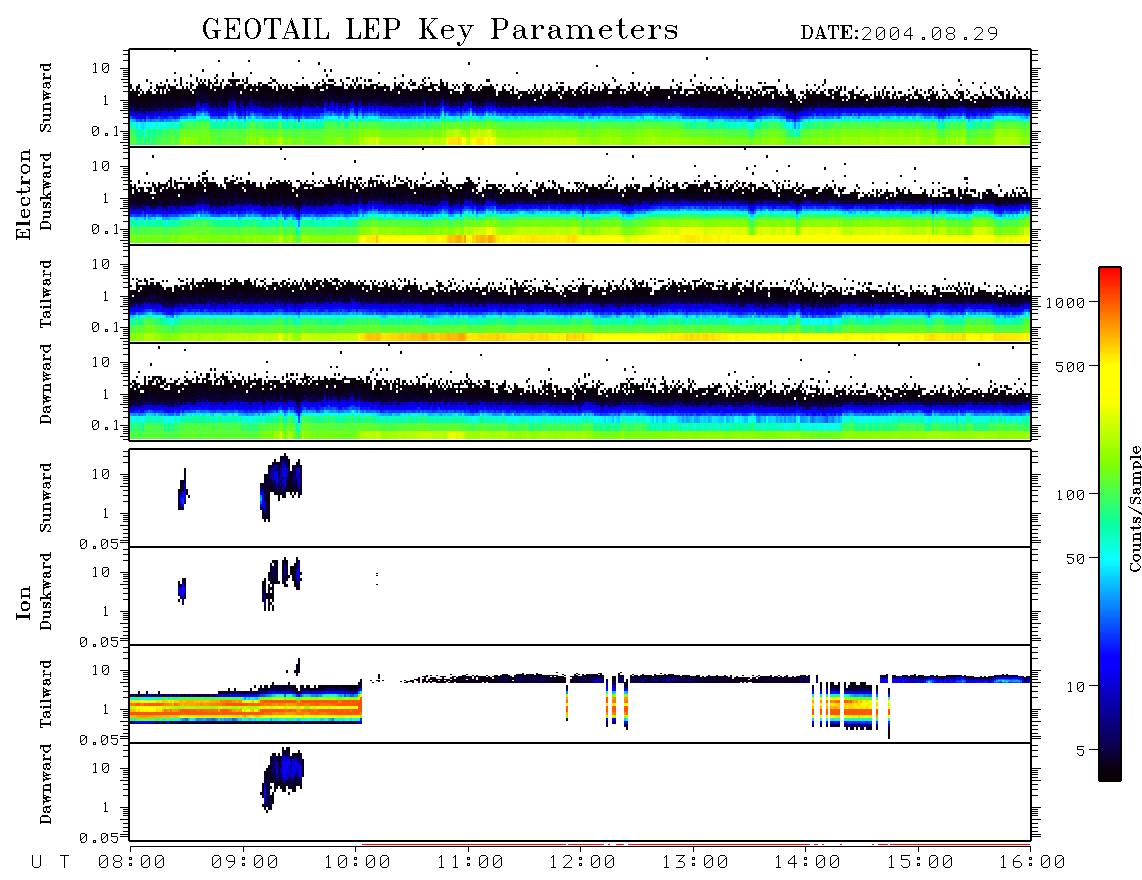1142x880 pixels.
Task: Click the 500 tick on colorbar
Action: [1070, 366]
